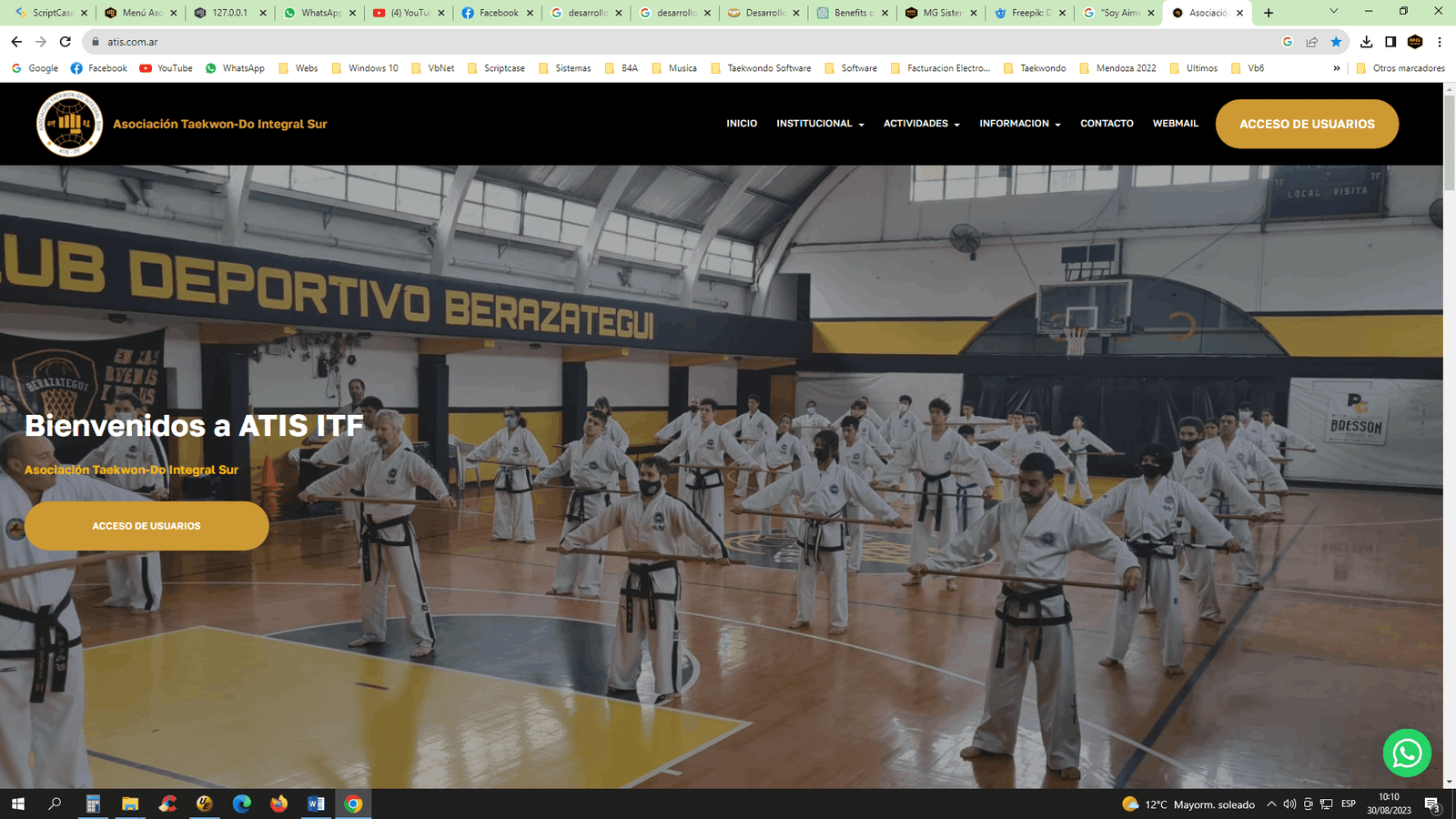Open the volume icon in the system tray
1456x819 pixels.
1289,804
